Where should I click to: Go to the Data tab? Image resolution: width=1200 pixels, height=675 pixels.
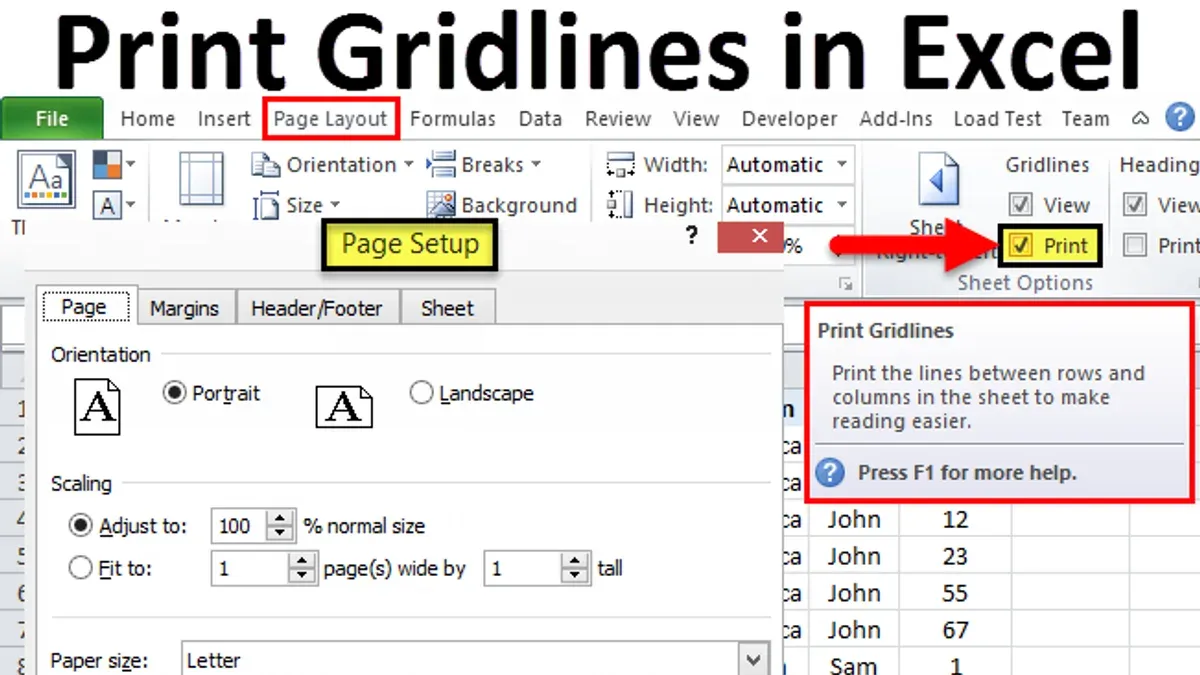[x=540, y=119]
